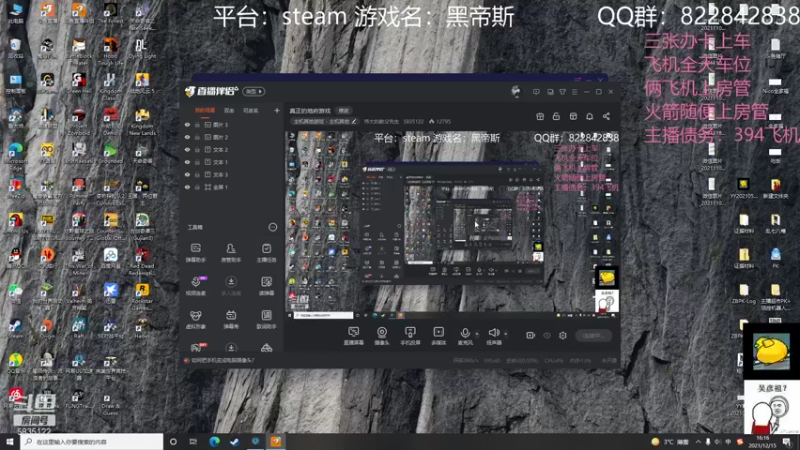Open the 弹幕助手 tool in the toolbox
Image resolution: width=800 pixels, height=450 pixels.
click(x=195, y=253)
